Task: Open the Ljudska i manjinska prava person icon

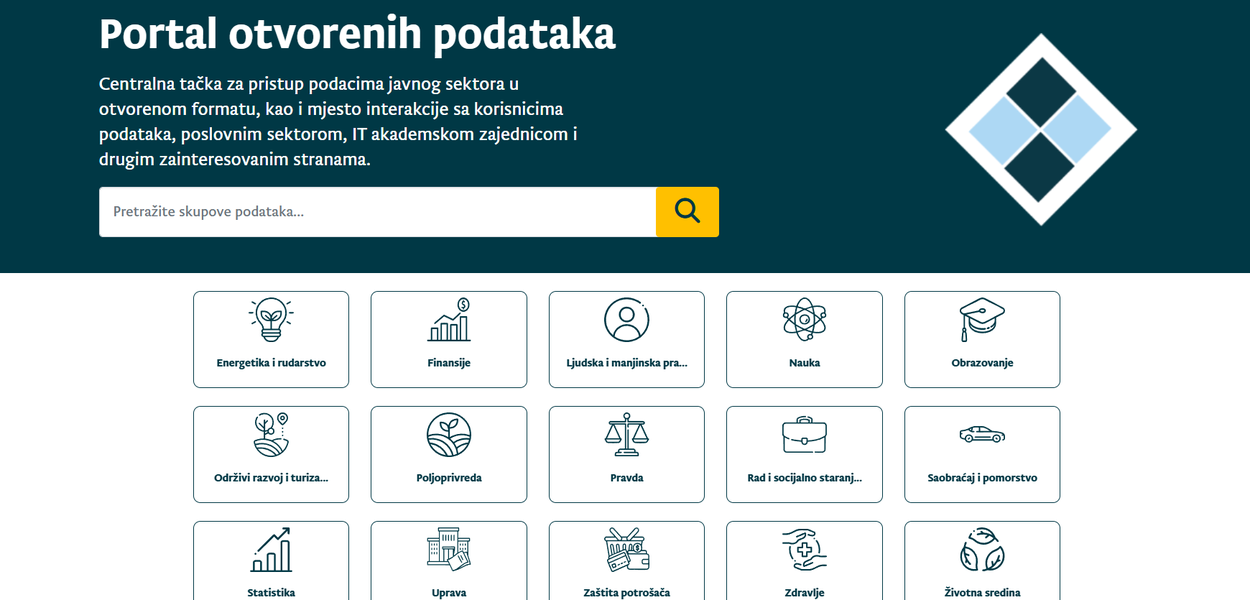Action: click(626, 320)
